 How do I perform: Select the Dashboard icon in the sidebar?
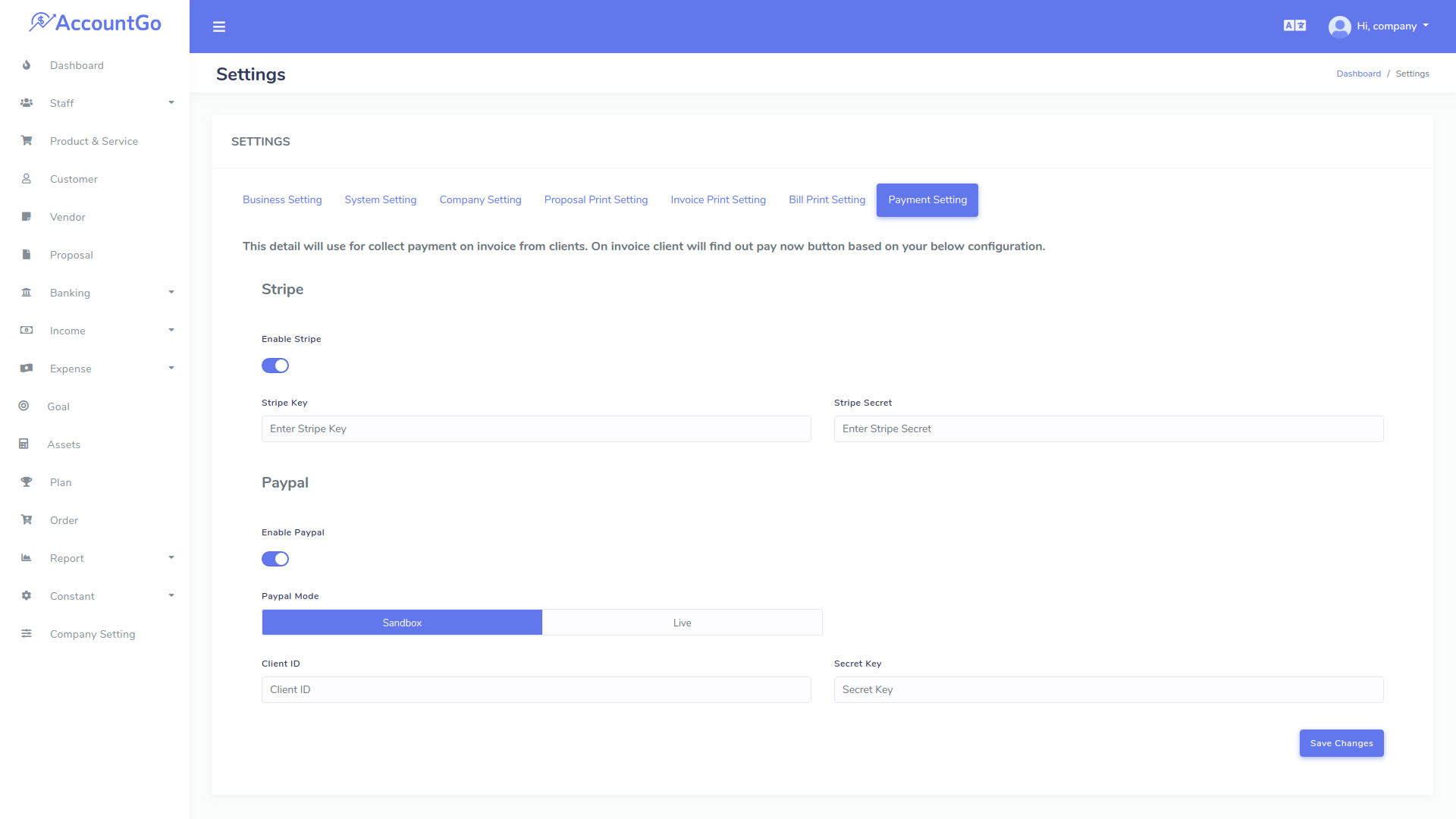click(27, 65)
